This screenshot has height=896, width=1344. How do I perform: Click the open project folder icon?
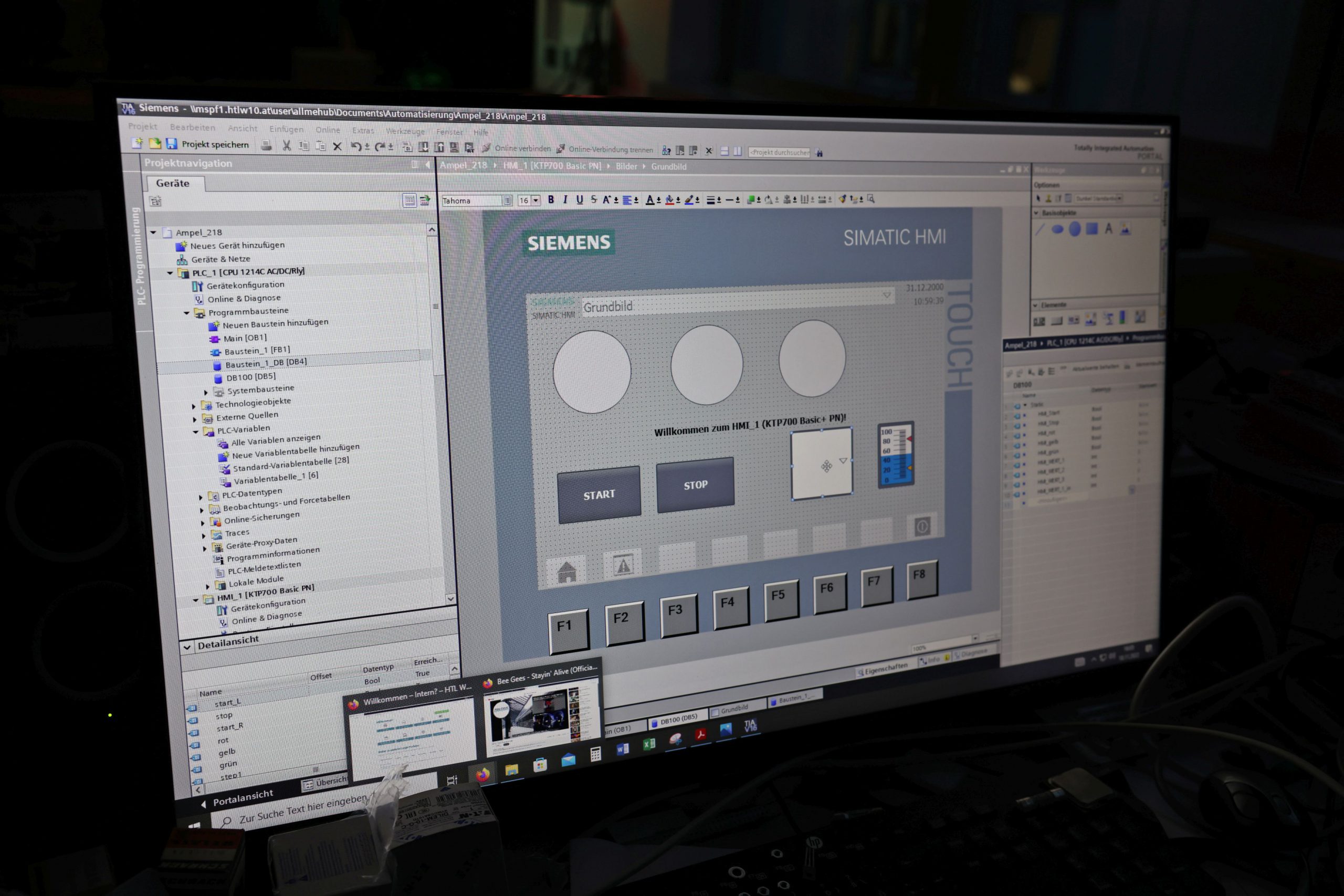pyautogui.click(x=155, y=143)
